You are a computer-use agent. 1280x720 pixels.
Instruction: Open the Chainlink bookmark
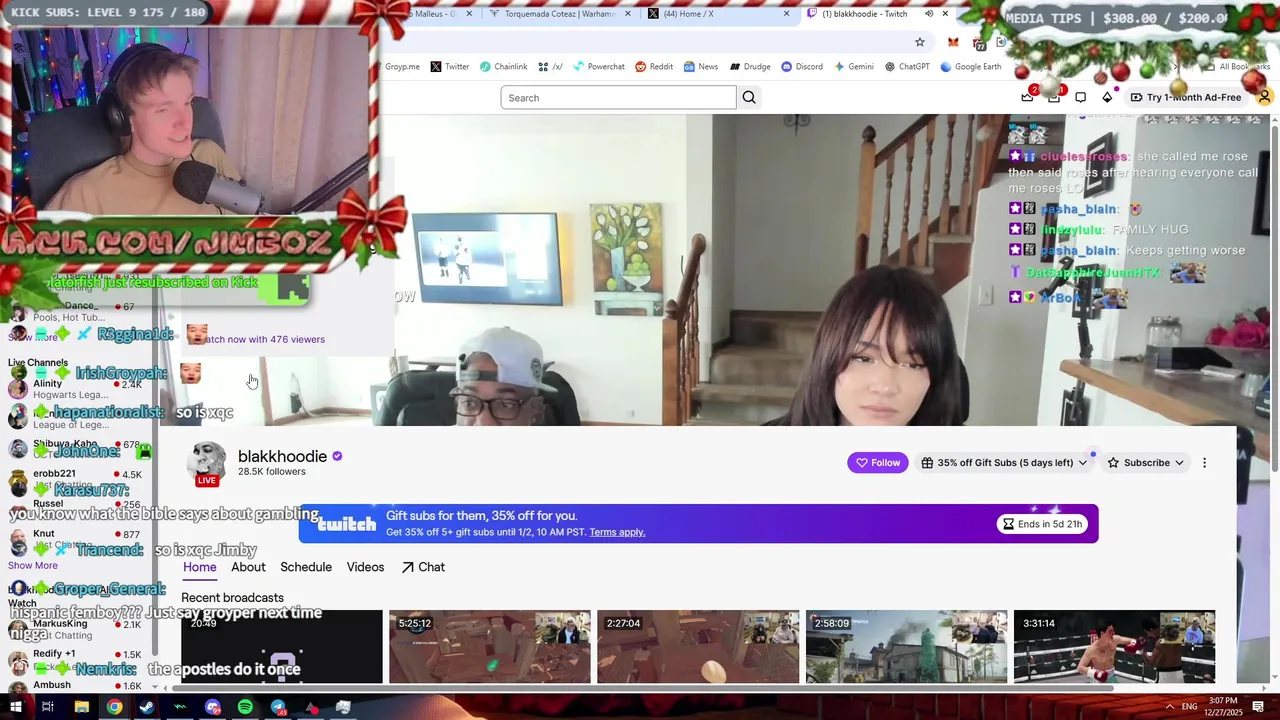point(503,67)
